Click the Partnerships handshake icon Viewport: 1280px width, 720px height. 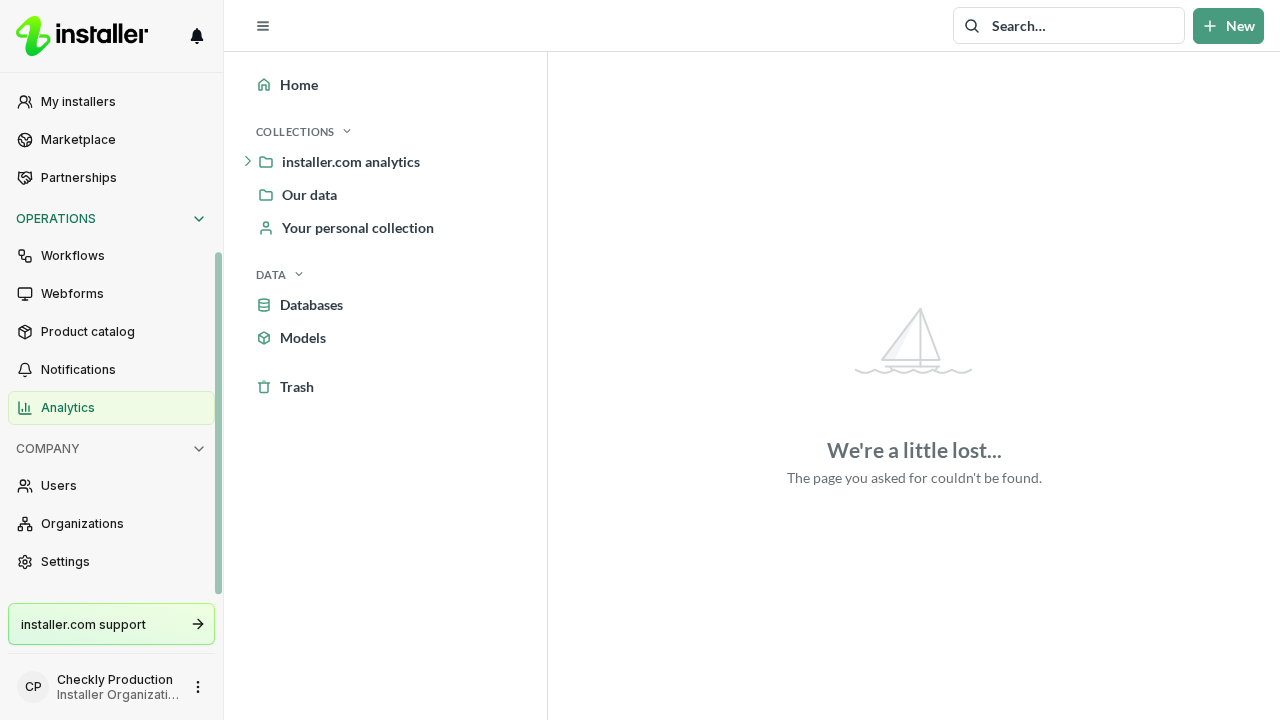pyautogui.click(x=25, y=178)
